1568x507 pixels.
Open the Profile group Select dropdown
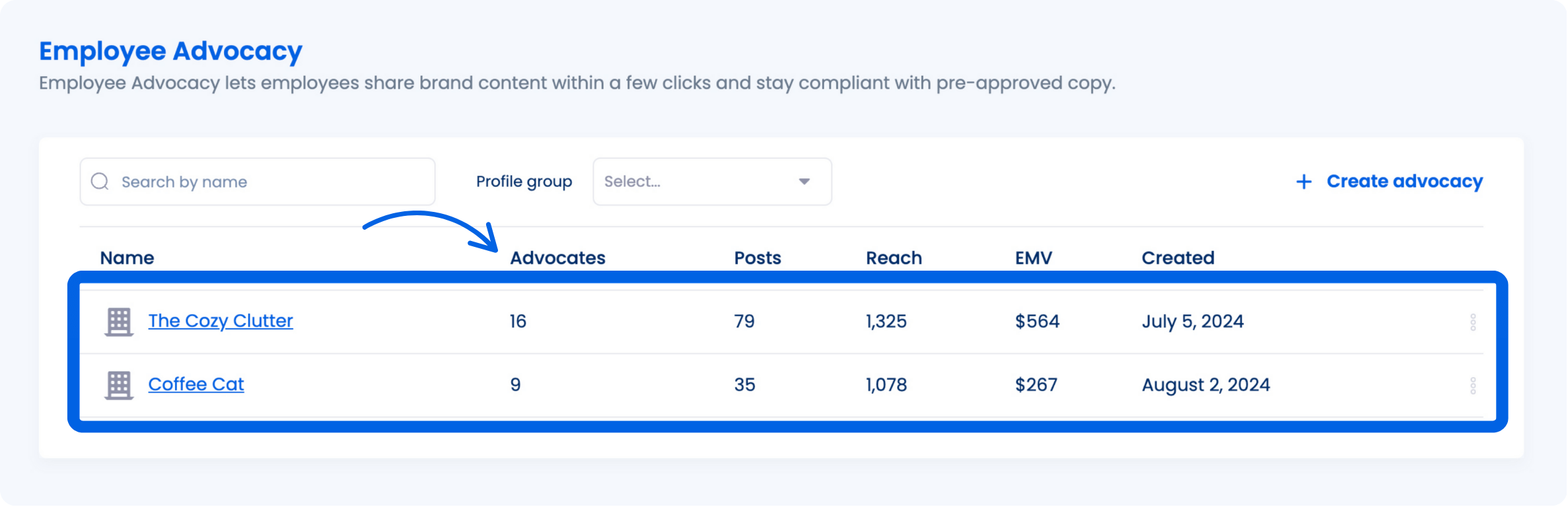click(x=711, y=182)
